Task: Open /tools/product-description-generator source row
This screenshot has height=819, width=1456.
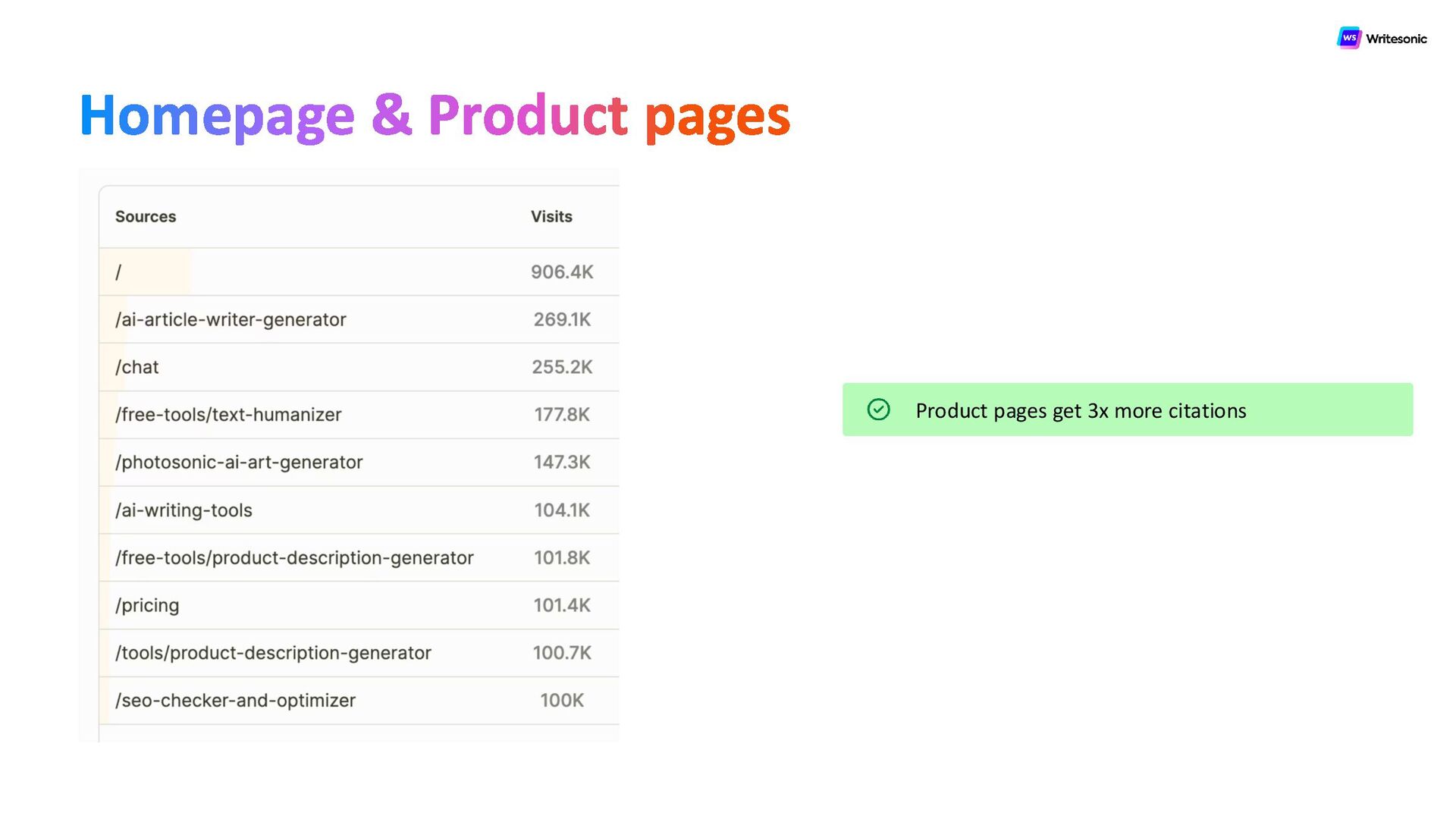Action: pyautogui.click(x=273, y=653)
